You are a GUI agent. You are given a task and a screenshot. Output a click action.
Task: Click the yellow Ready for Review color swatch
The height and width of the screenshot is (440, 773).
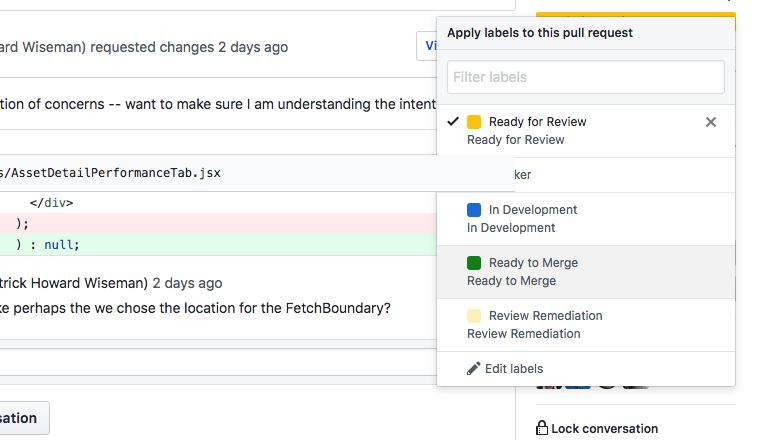(x=474, y=122)
